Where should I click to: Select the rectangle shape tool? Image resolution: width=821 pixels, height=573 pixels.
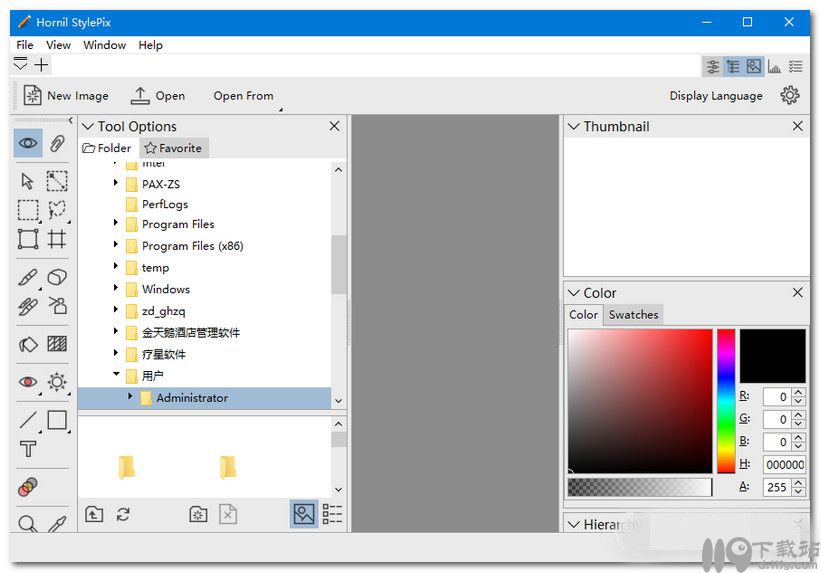tap(57, 420)
